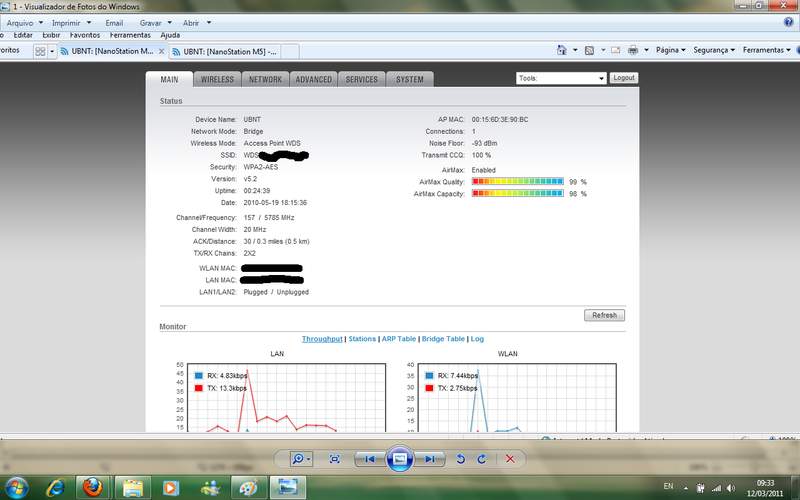Viewport: 800px width, 500px height.
Task: Click Email in Photo Viewer toolbar
Action: click(114, 23)
